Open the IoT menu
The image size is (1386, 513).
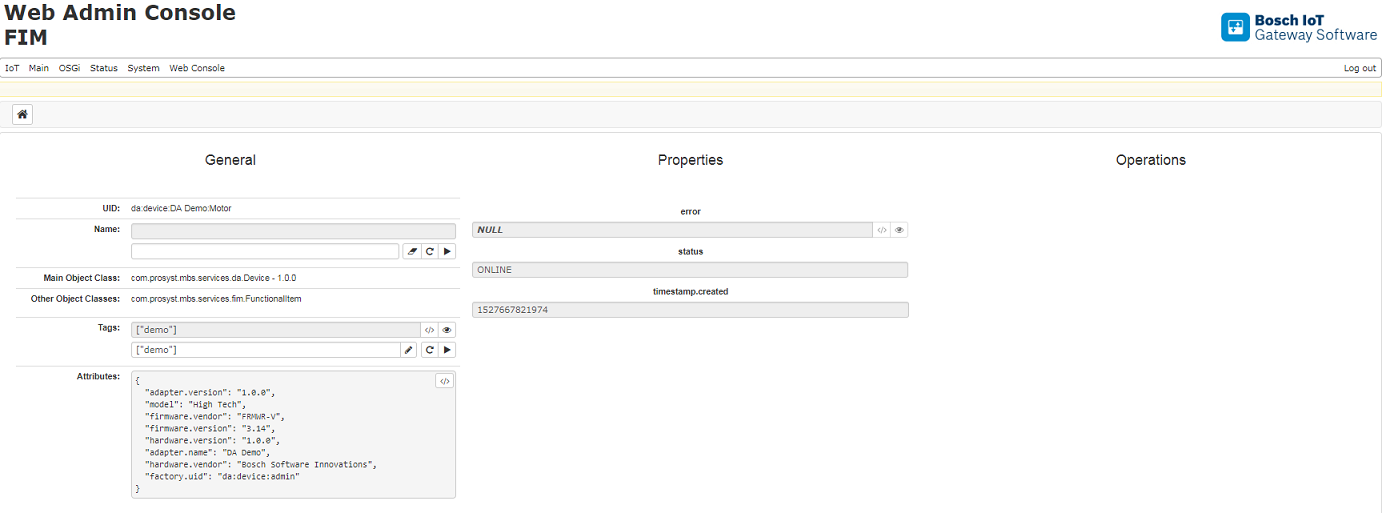pyautogui.click(x=12, y=68)
